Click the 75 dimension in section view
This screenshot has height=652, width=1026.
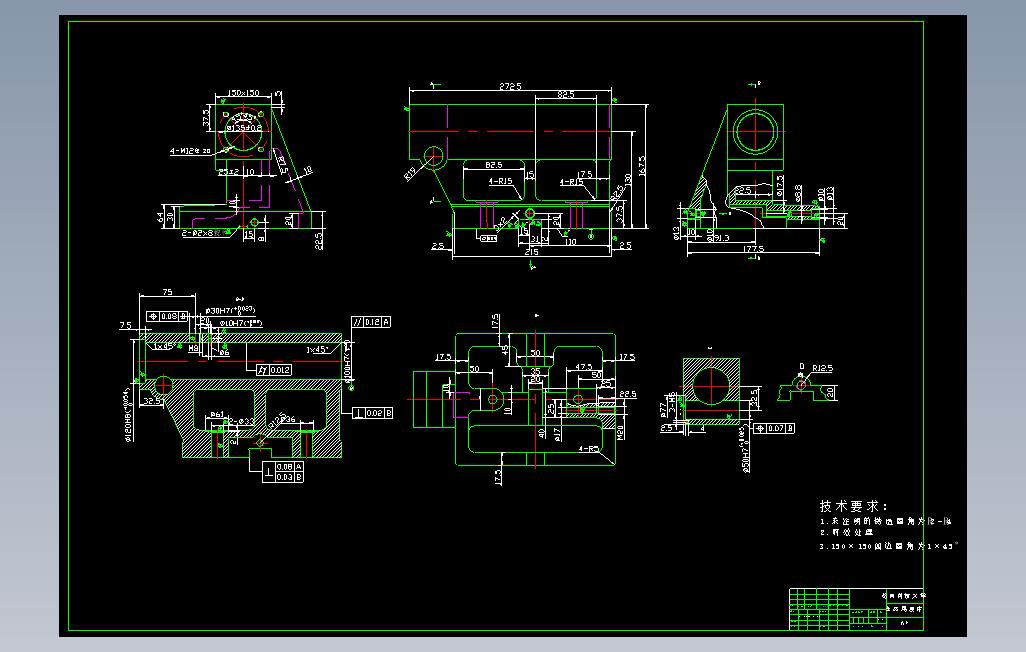[168, 292]
